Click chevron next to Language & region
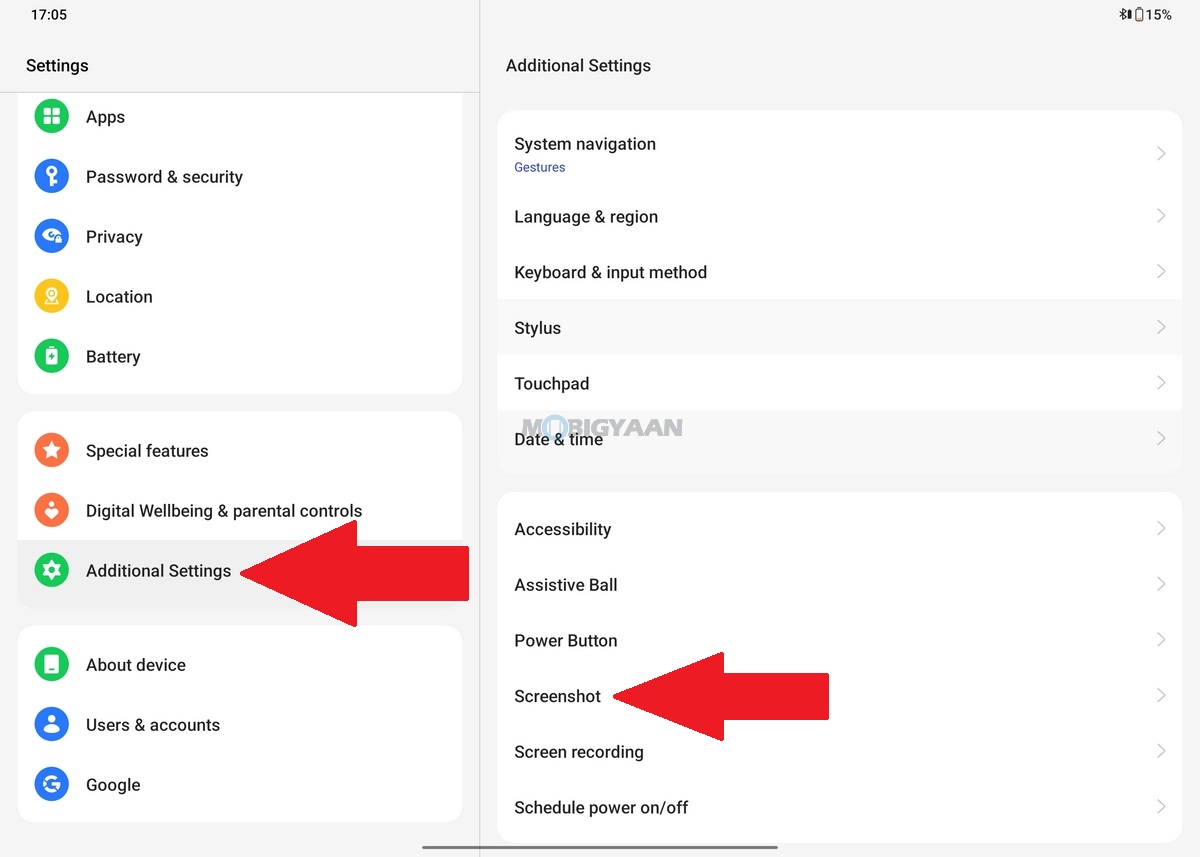Screen dimensions: 1200x857 1160,217
